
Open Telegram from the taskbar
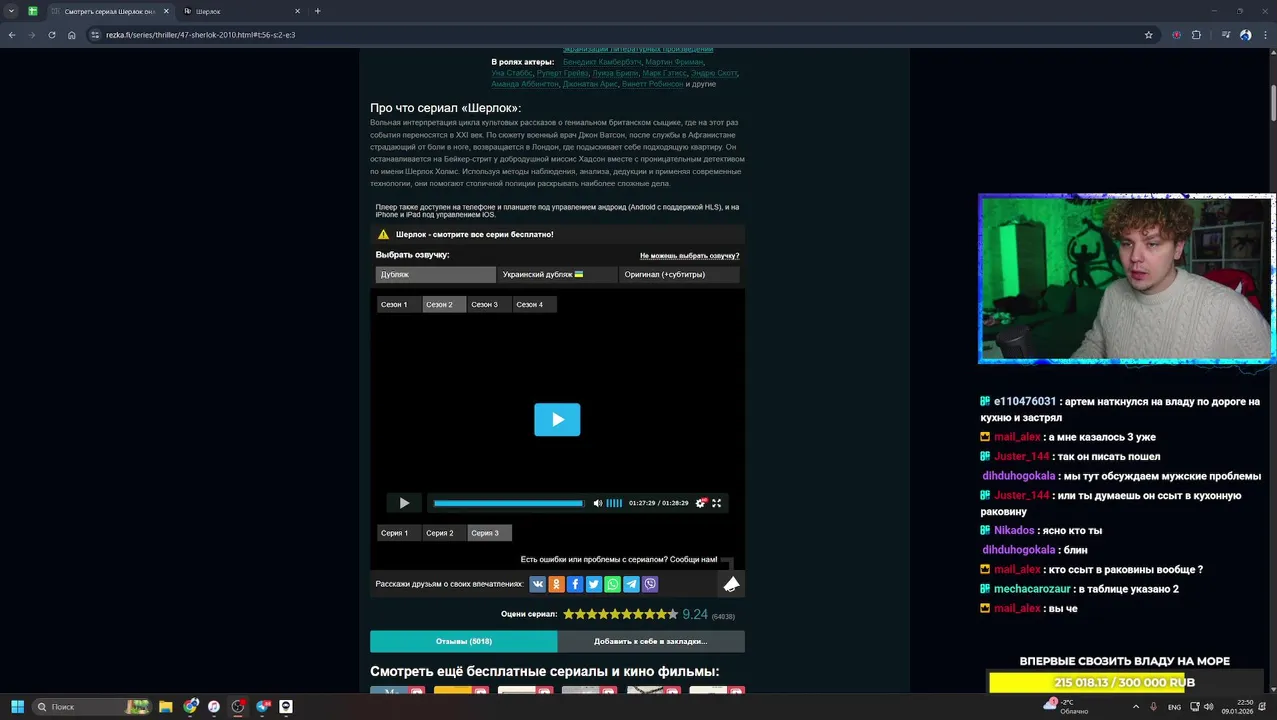tap(263, 706)
